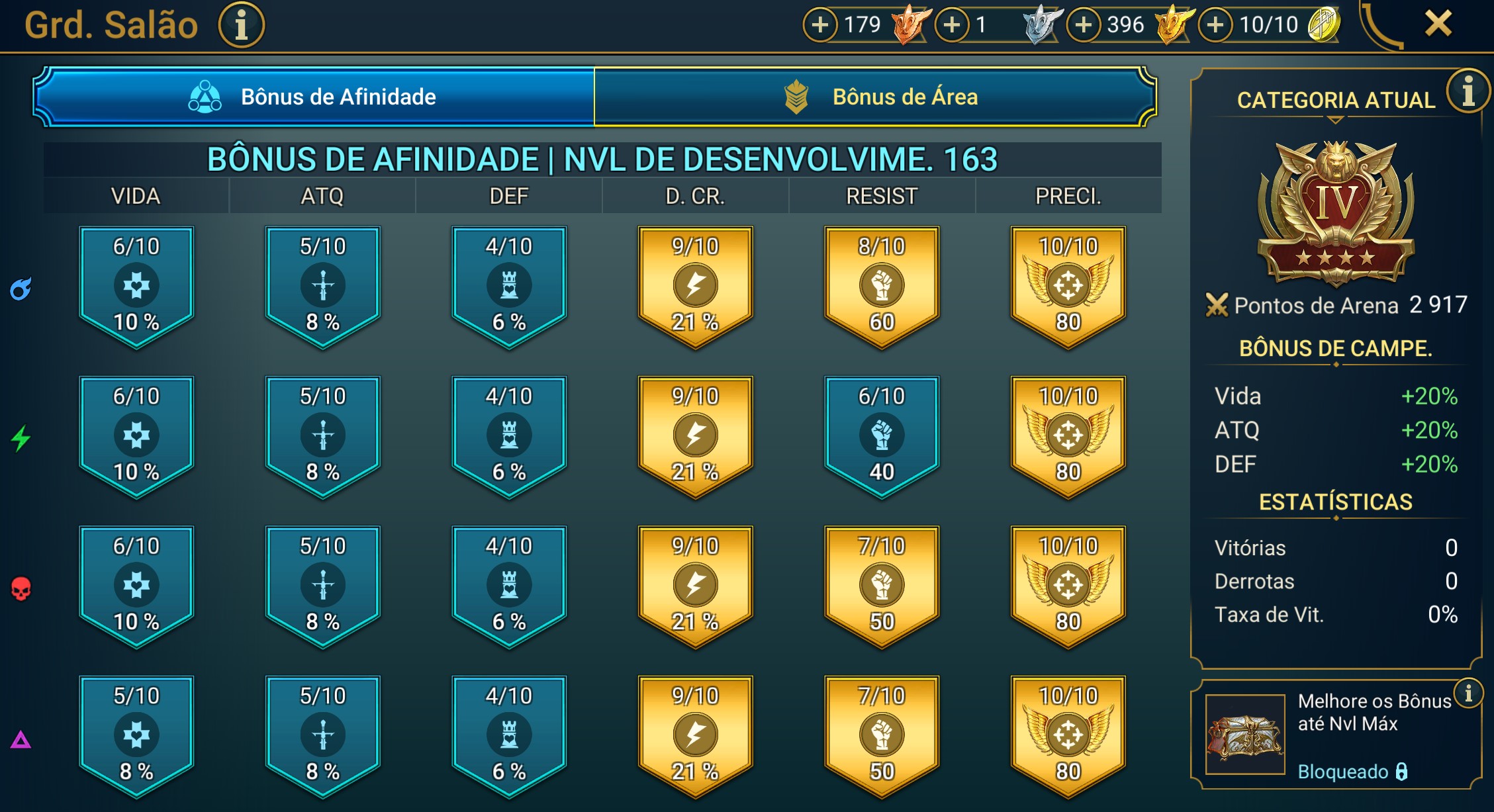
Task: Select the Force affinity RESIST 7/10 badge
Action: 882,587
